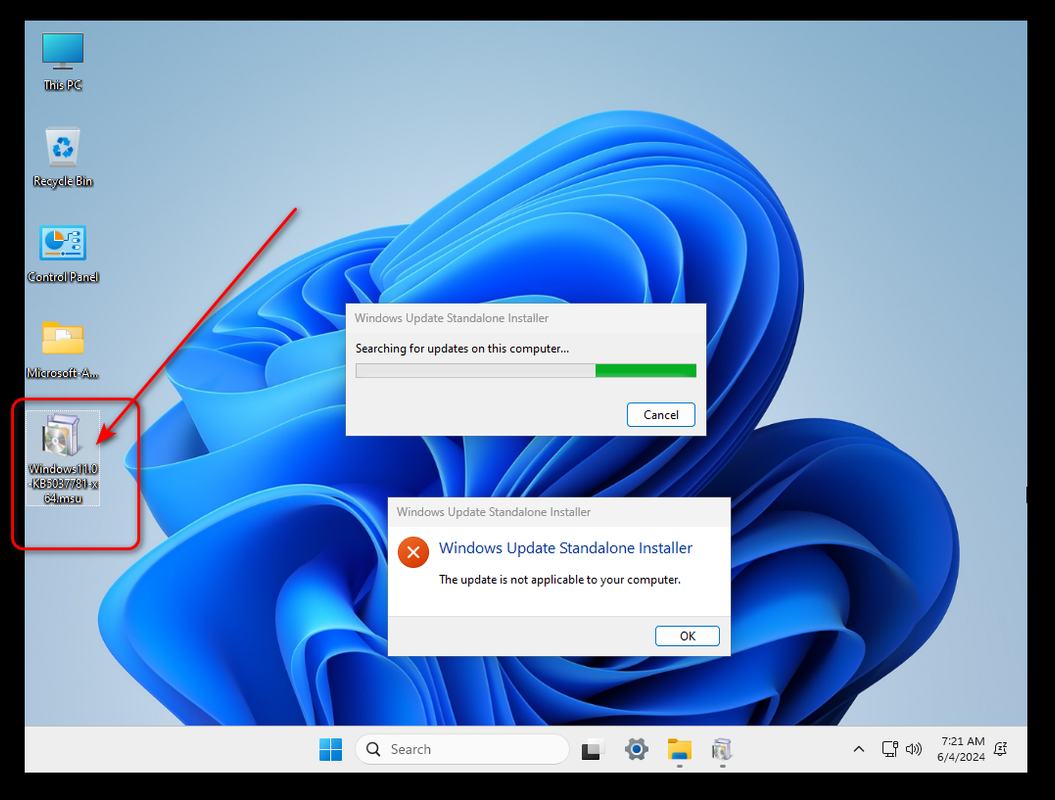Open the clock showing 7:21 AM
Screen dimensions: 1055x800
[x=961, y=749]
